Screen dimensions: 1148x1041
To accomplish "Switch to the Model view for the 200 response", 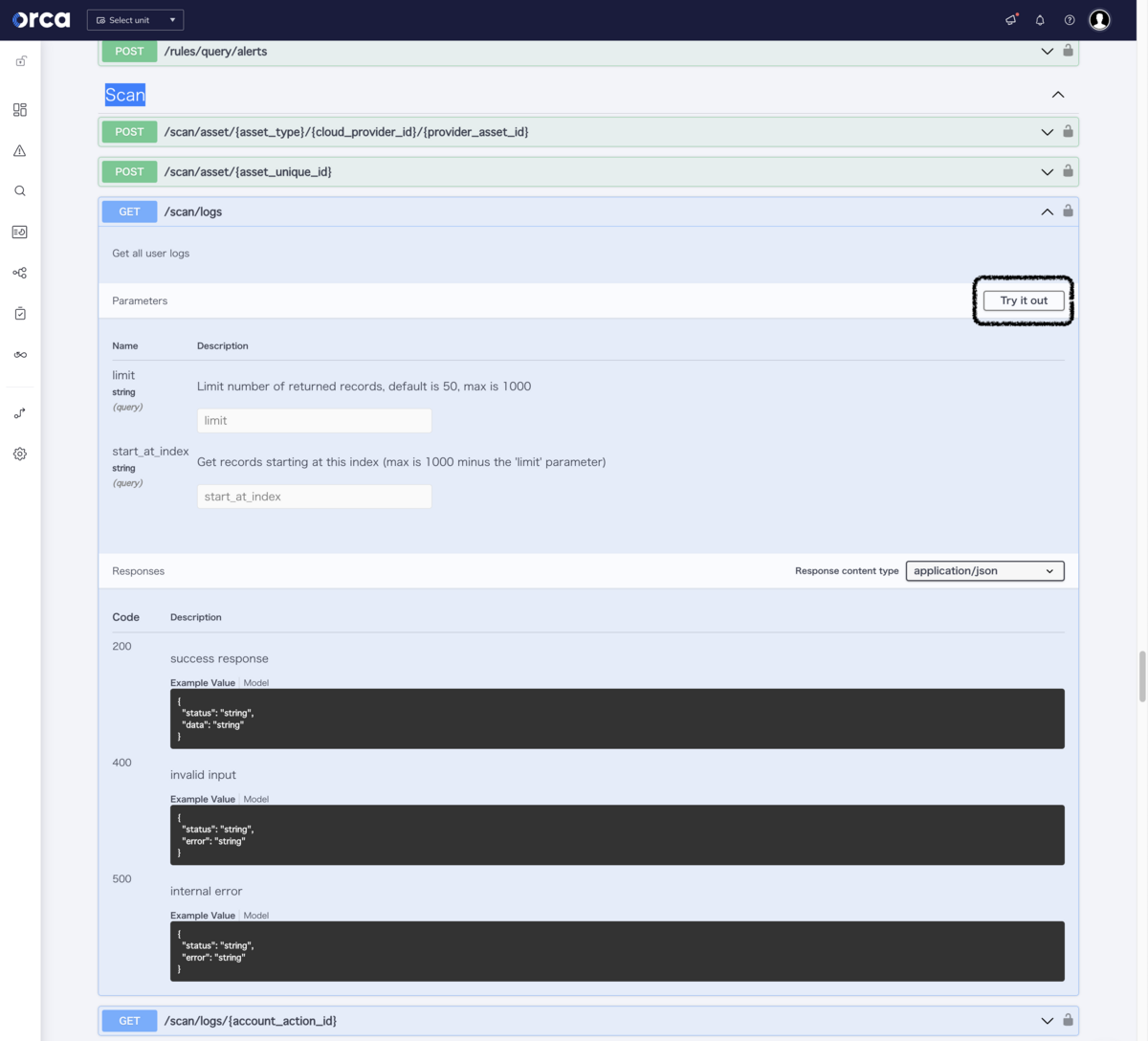I will (x=255, y=682).
